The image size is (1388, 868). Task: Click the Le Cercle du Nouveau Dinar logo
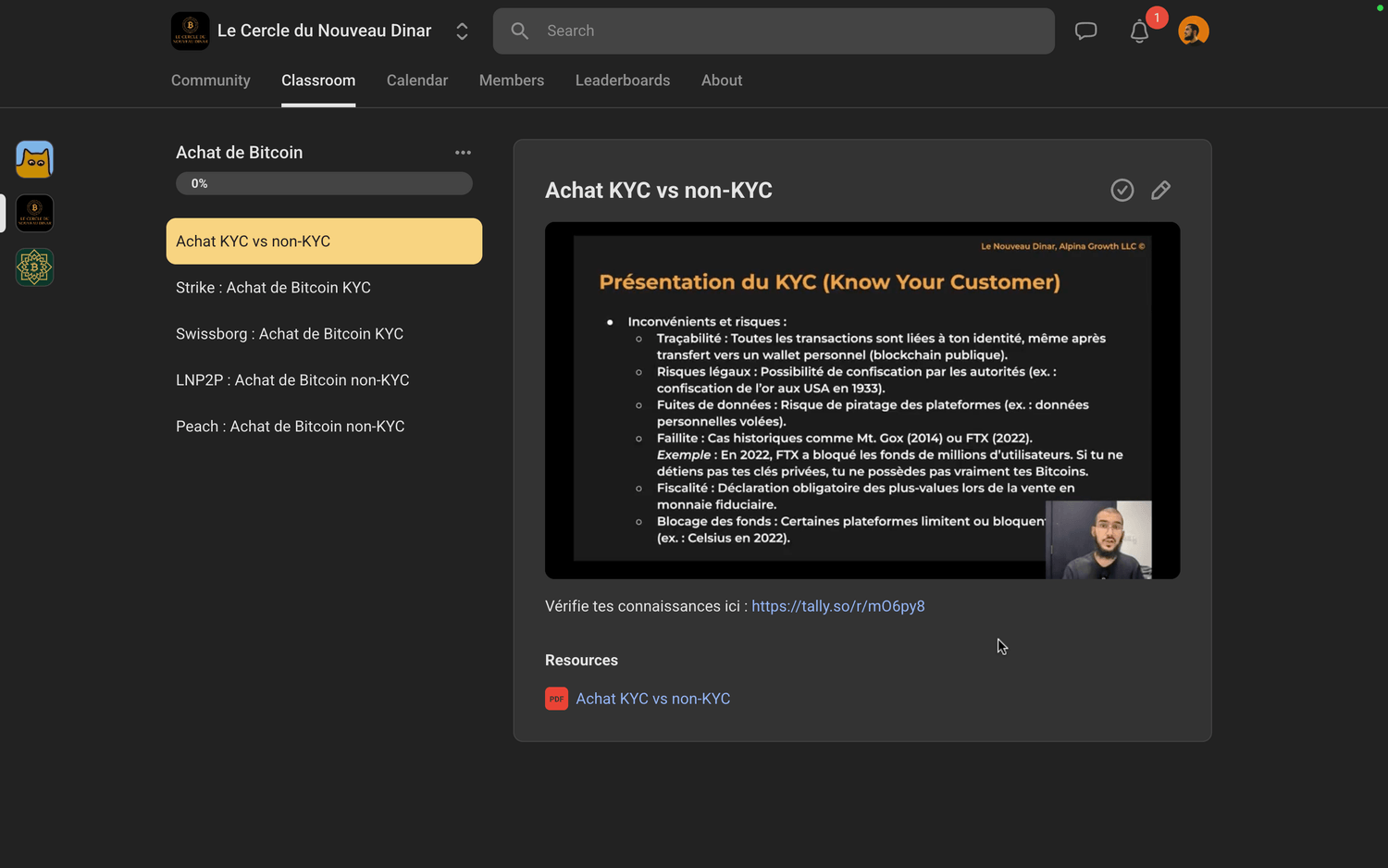click(x=191, y=31)
